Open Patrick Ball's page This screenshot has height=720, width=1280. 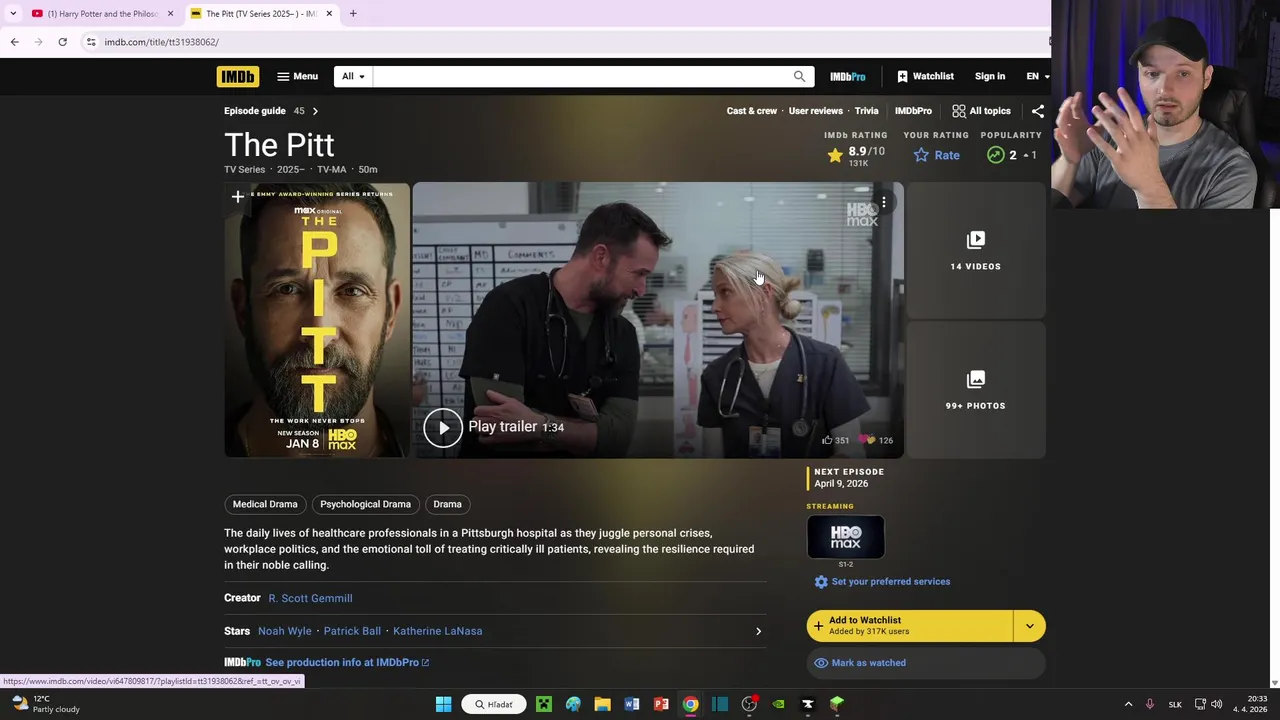[352, 631]
